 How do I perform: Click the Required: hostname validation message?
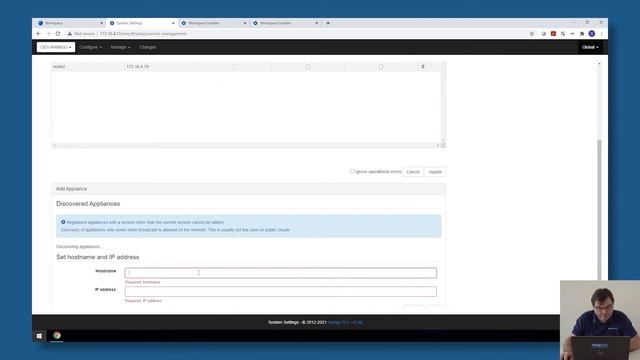pyautogui.click(x=142, y=282)
